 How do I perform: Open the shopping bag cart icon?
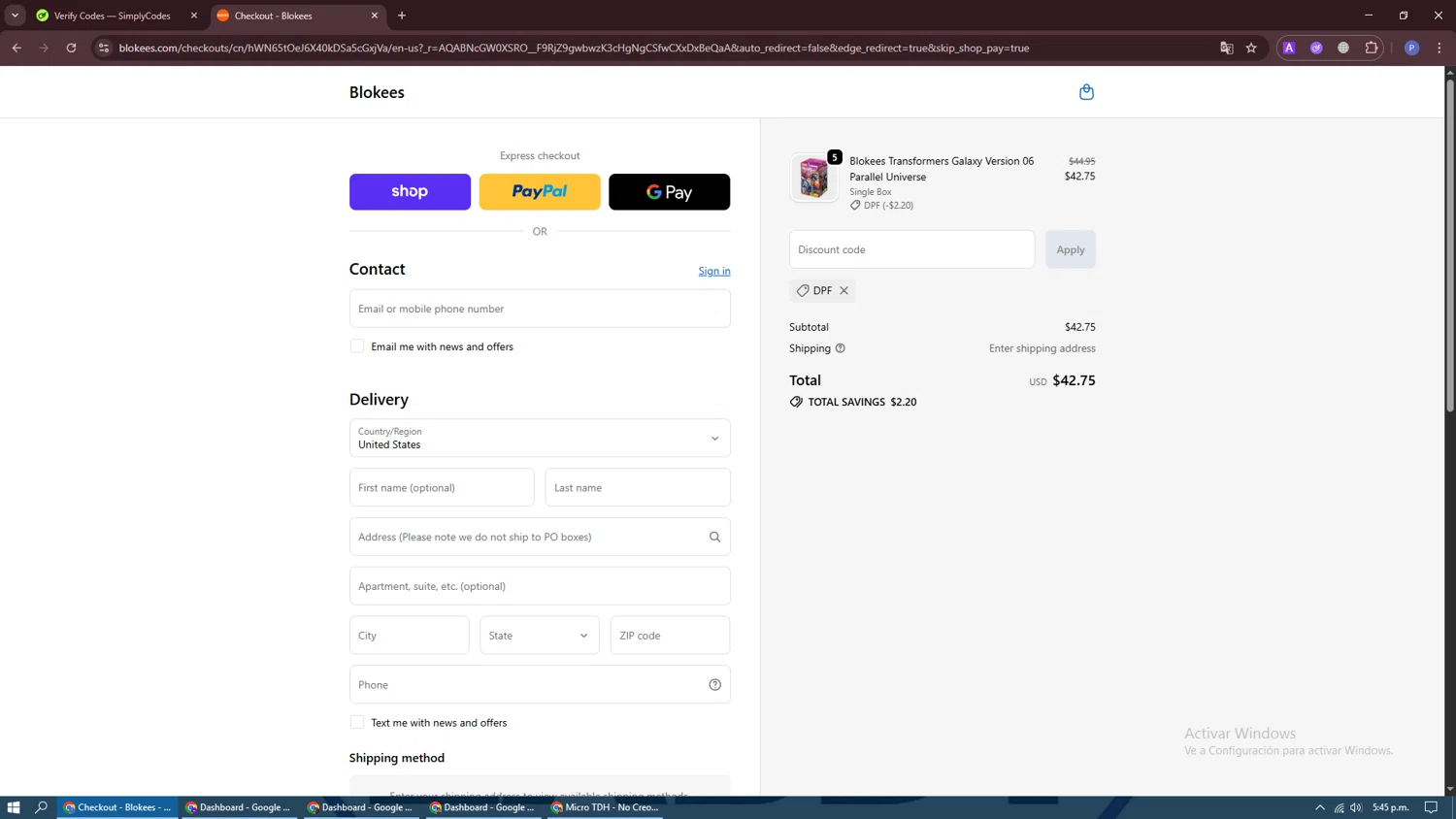tap(1086, 92)
